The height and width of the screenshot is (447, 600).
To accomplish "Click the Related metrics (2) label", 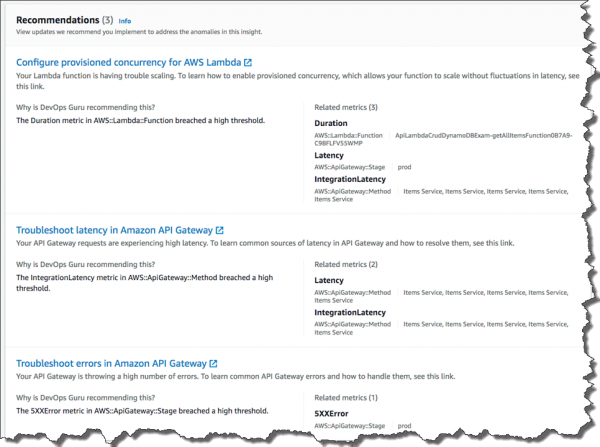I will pyautogui.click(x=346, y=264).
